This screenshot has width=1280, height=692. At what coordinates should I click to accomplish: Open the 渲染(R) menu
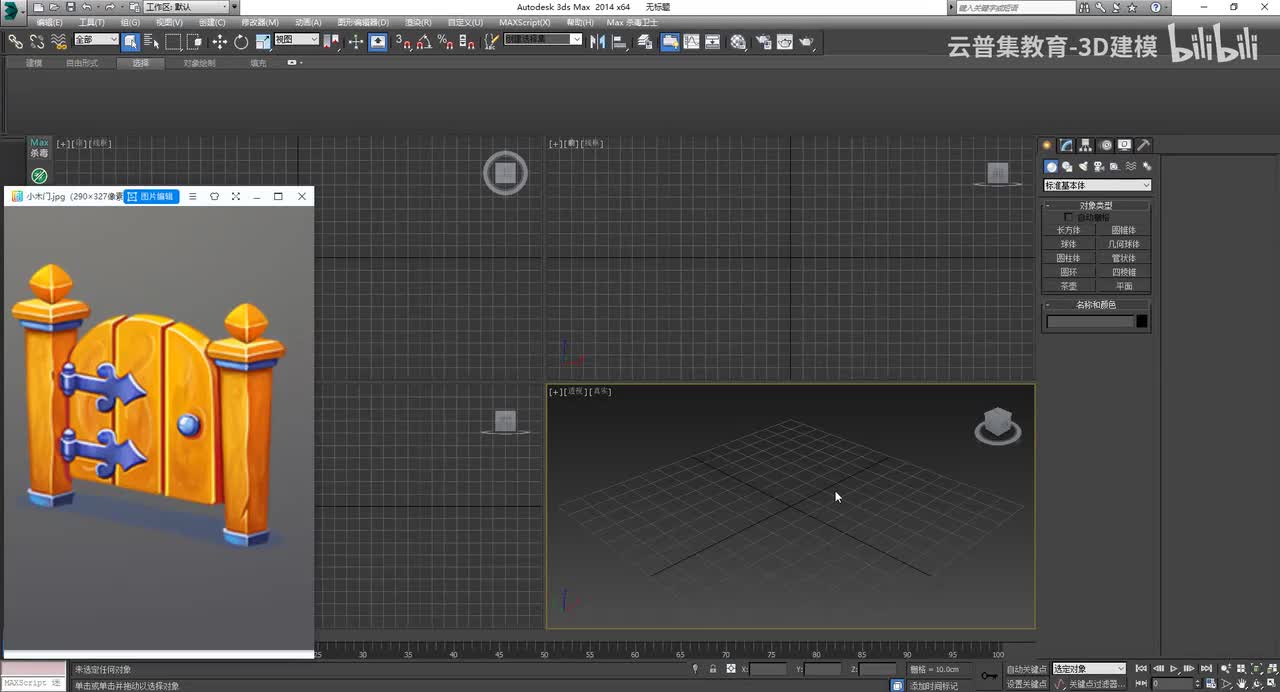(x=418, y=22)
